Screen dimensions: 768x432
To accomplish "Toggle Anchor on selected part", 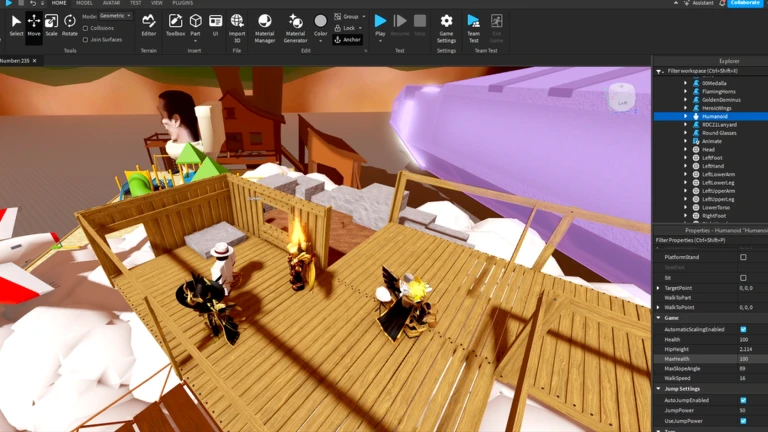I will pos(348,40).
